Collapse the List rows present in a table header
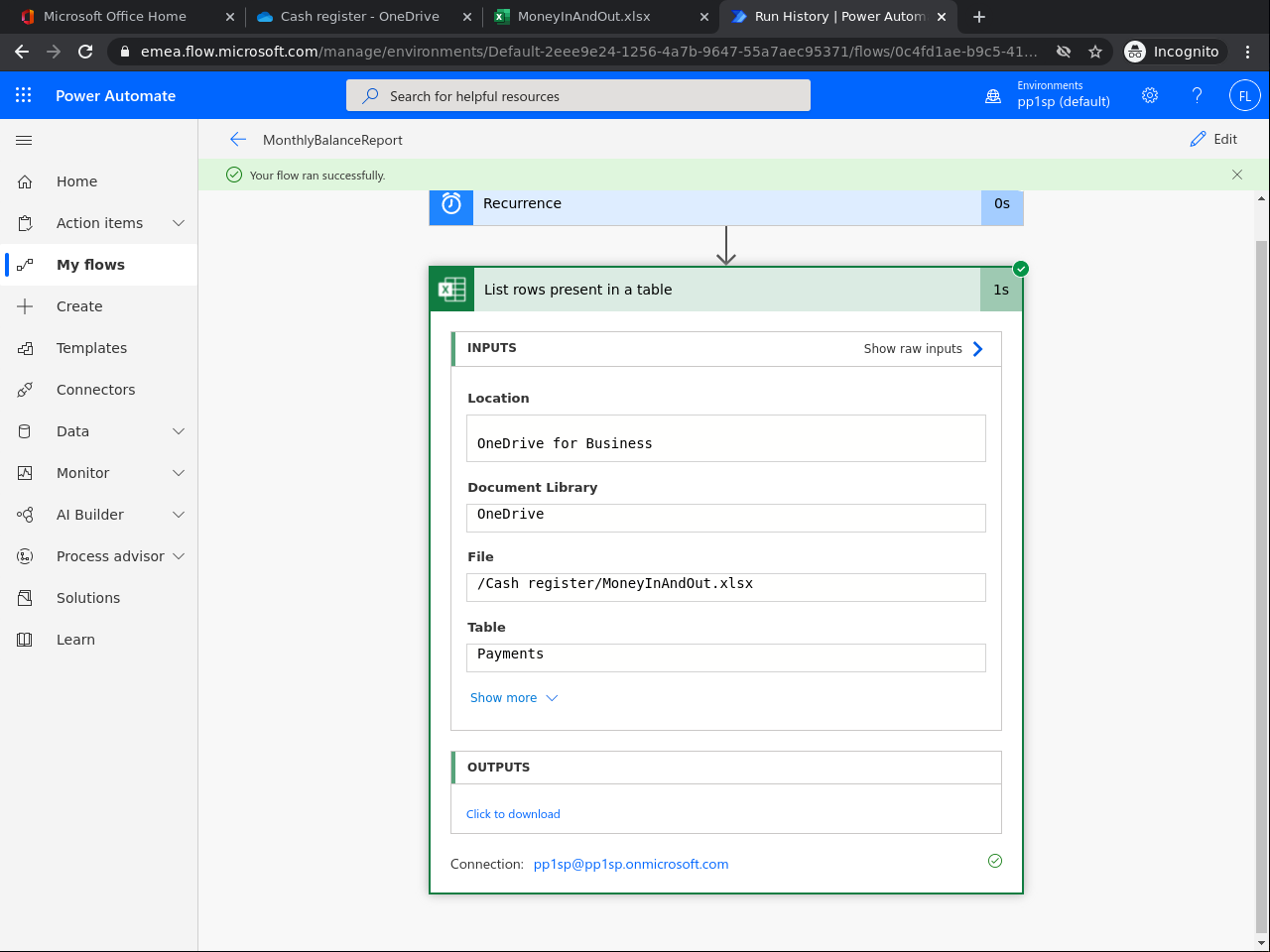 click(726, 290)
